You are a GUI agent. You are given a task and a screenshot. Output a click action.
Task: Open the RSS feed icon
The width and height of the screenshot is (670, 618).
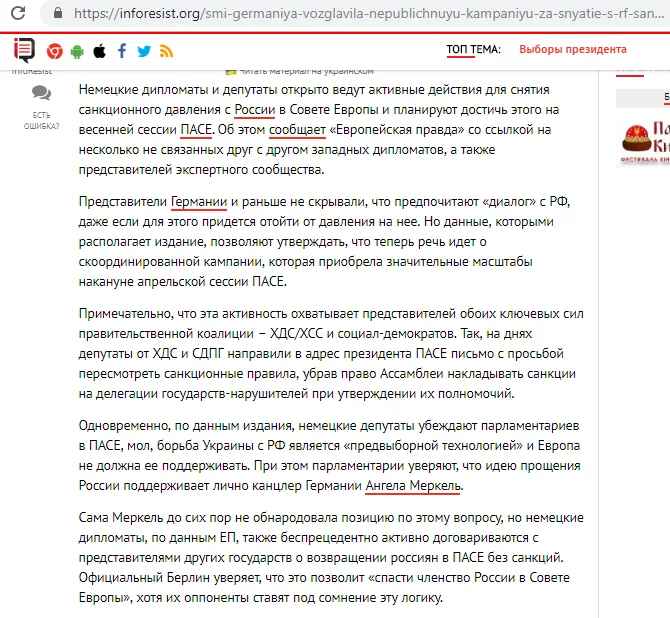[166, 51]
